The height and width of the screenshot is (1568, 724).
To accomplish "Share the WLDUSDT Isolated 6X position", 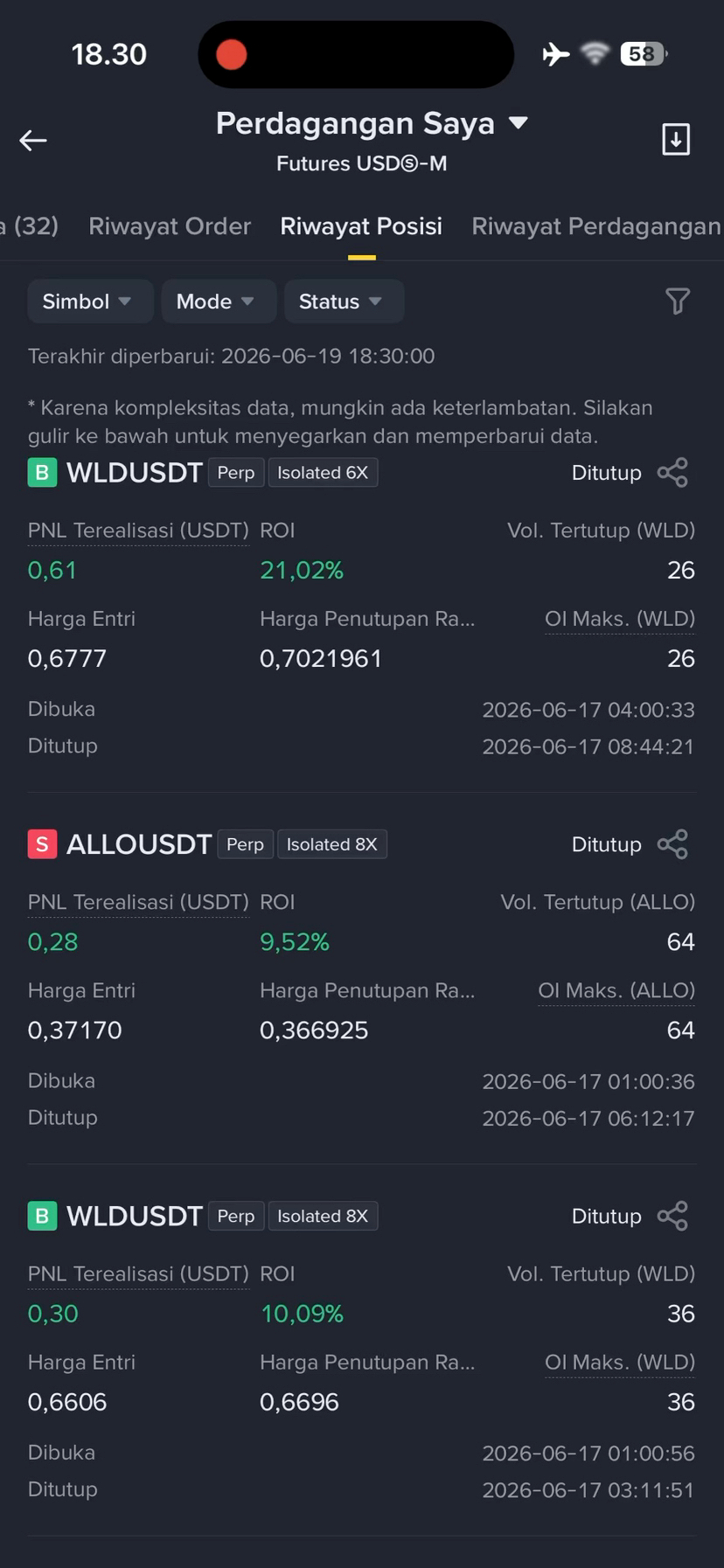I will click(672, 473).
